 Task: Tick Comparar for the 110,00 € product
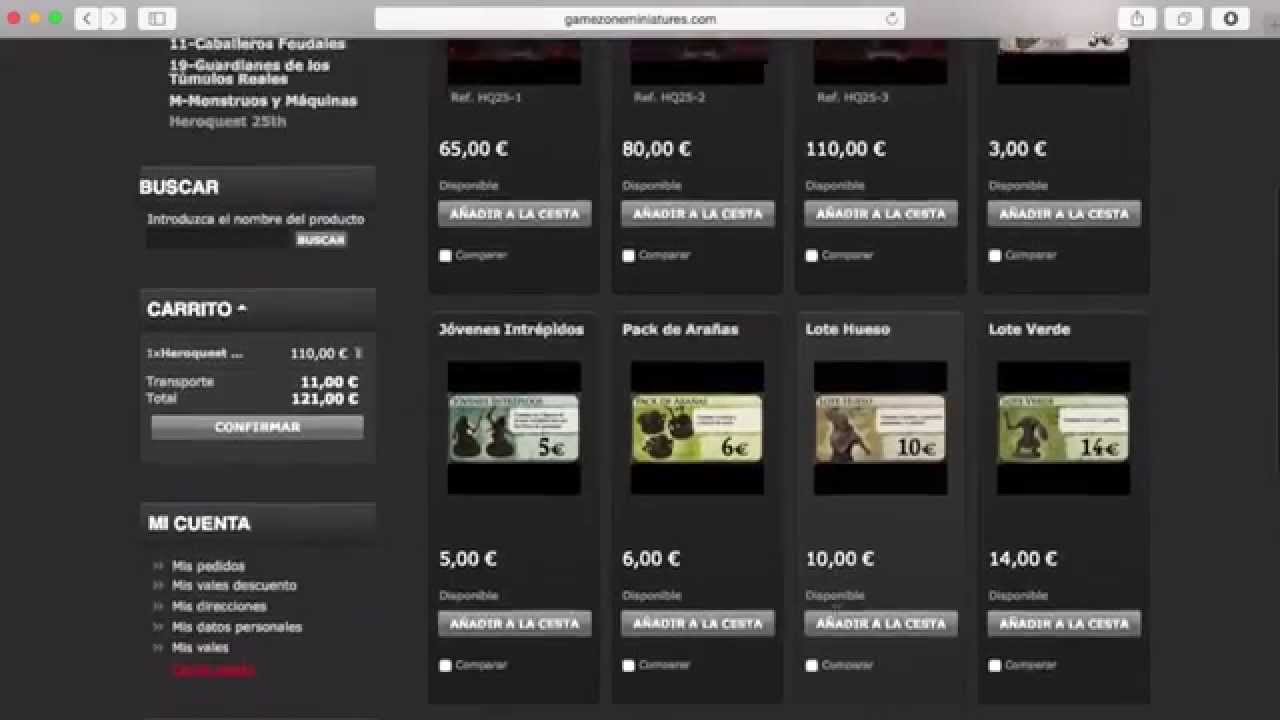(811, 256)
